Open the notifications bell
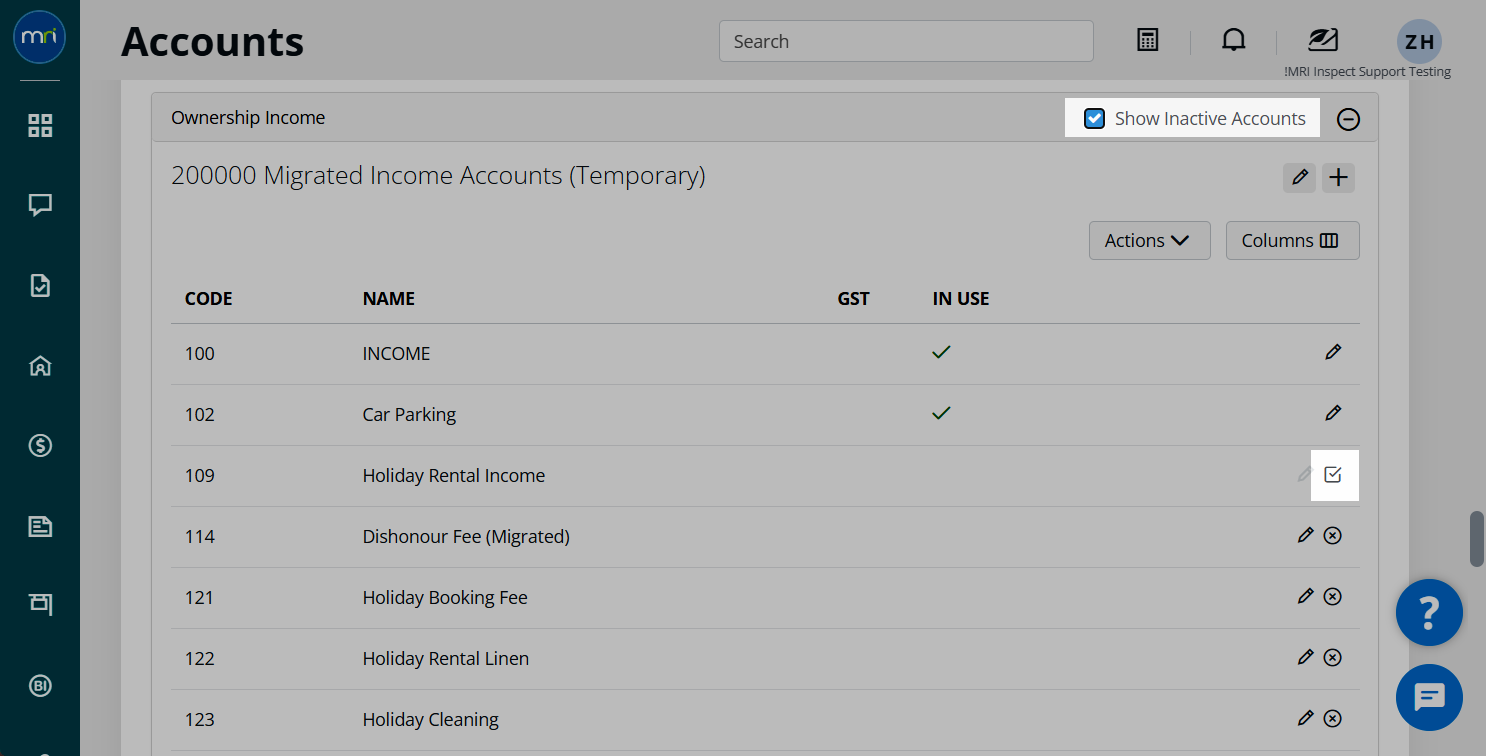The height and width of the screenshot is (756, 1486). click(x=1234, y=41)
